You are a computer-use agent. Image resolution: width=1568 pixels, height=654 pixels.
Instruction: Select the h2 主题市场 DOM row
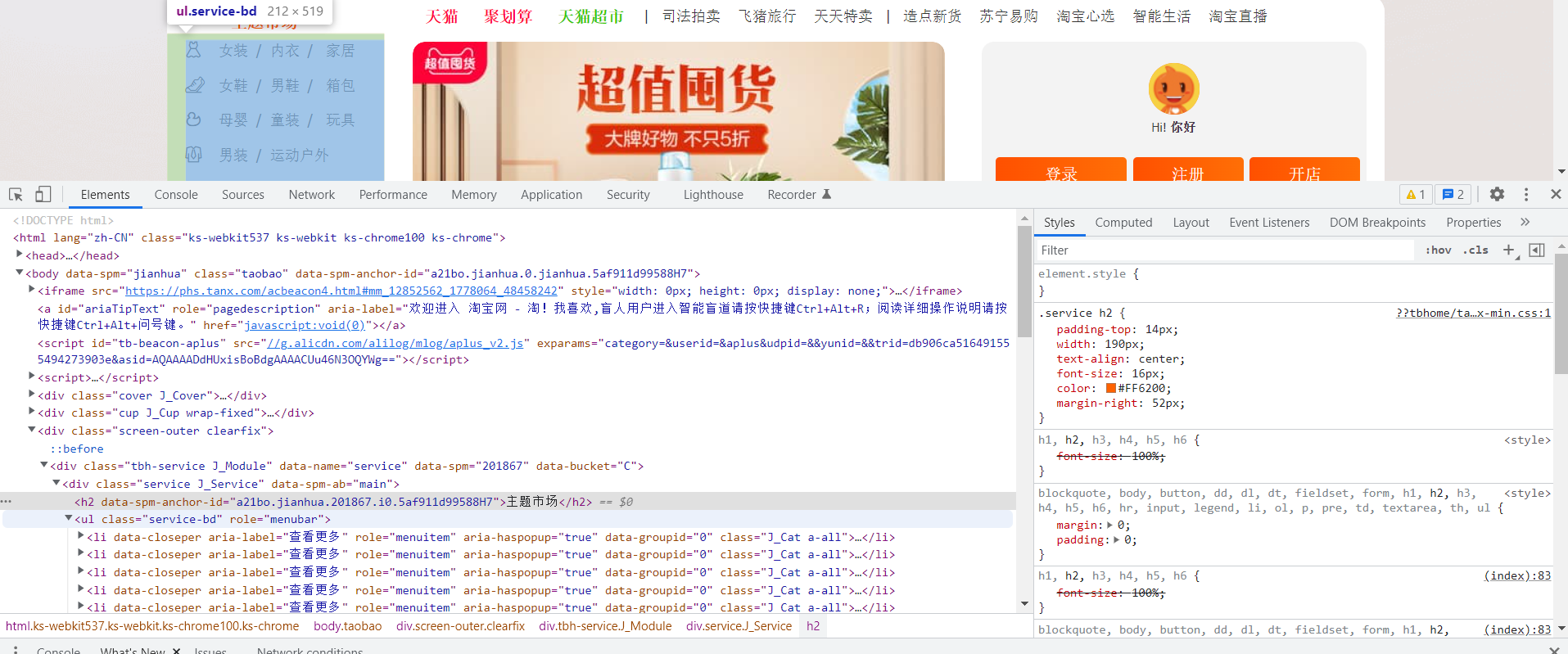click(508, 501)
